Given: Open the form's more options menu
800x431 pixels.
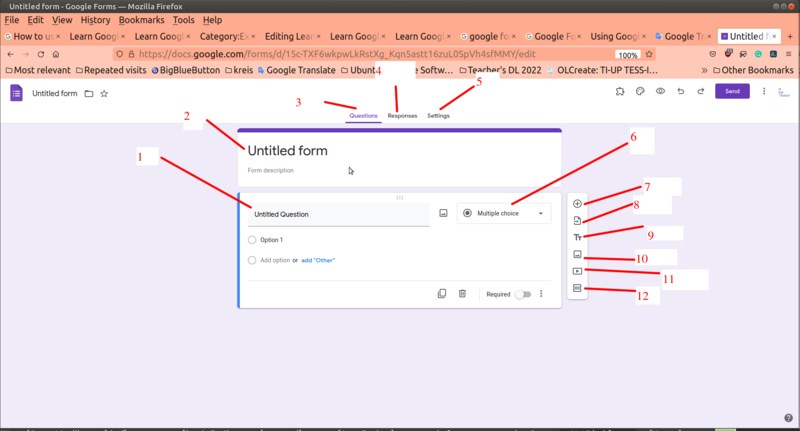Looking at the screenshot, I should click(x=764, y=91).
